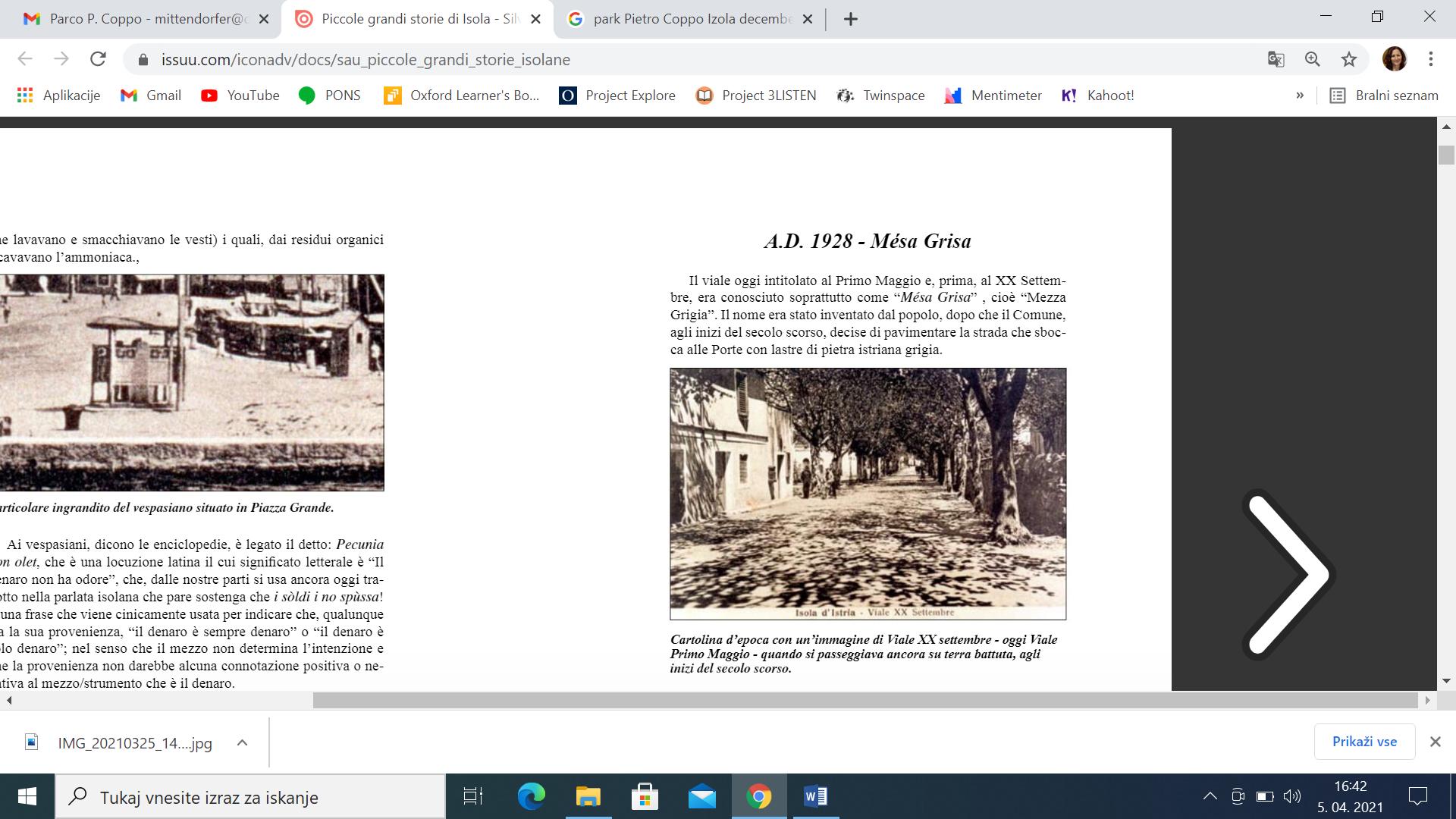This screenshot has height=819, width=1456.
Task: Reload the current page
Action: click(98, 59)
